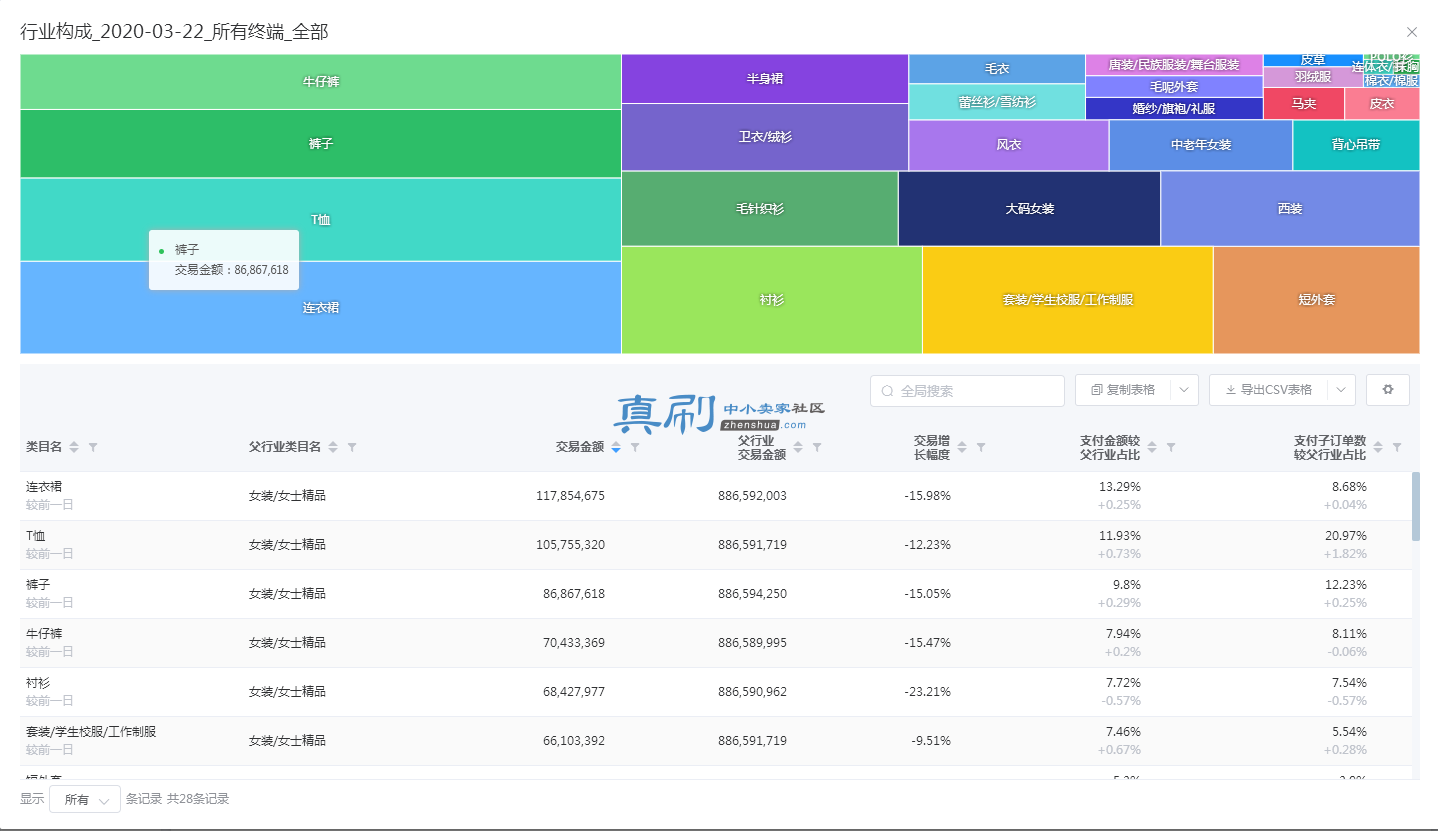
Task: Sort table by 类目名 column arrows
Action: [x=74, y=447]
